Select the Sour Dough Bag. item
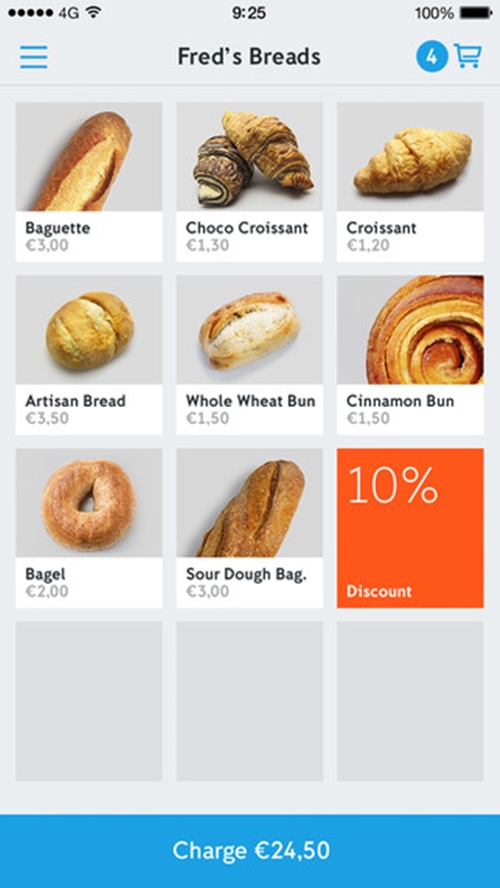This screenshot has height=888, width=500. coord(250,528)
